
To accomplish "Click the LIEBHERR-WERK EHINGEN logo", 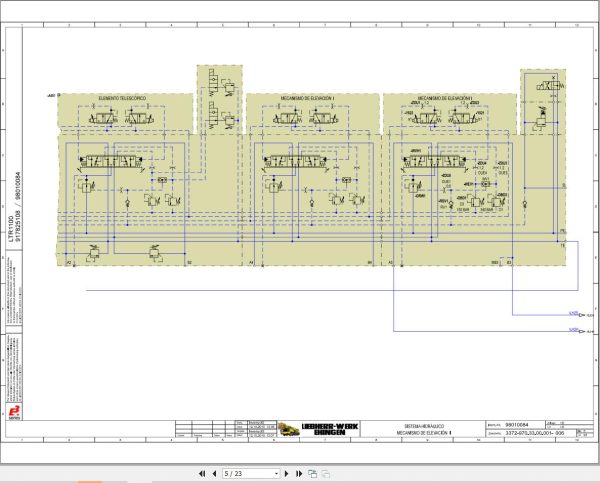I will click(x=330, y=429).
